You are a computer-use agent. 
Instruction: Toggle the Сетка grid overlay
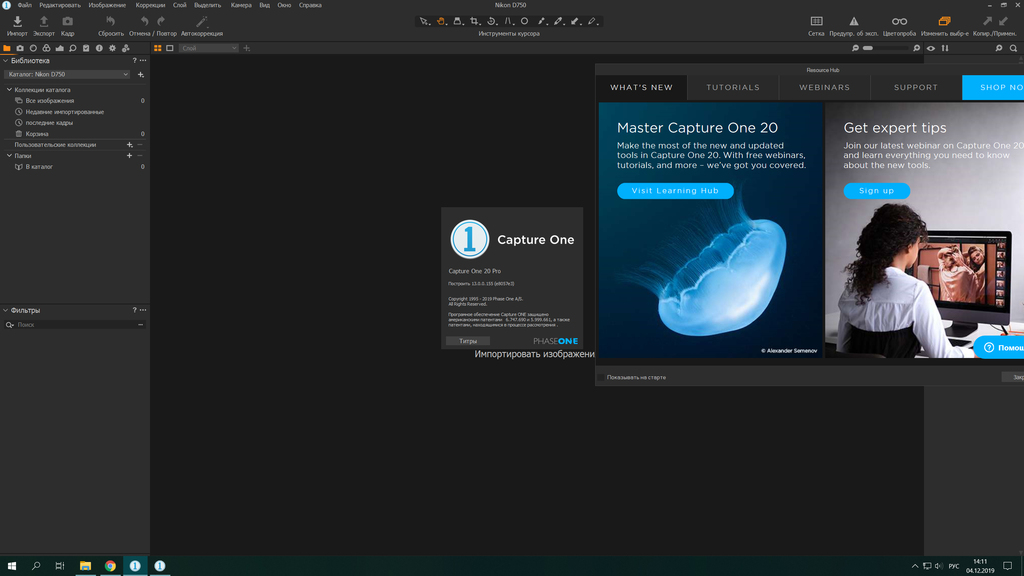click(816, 21)
